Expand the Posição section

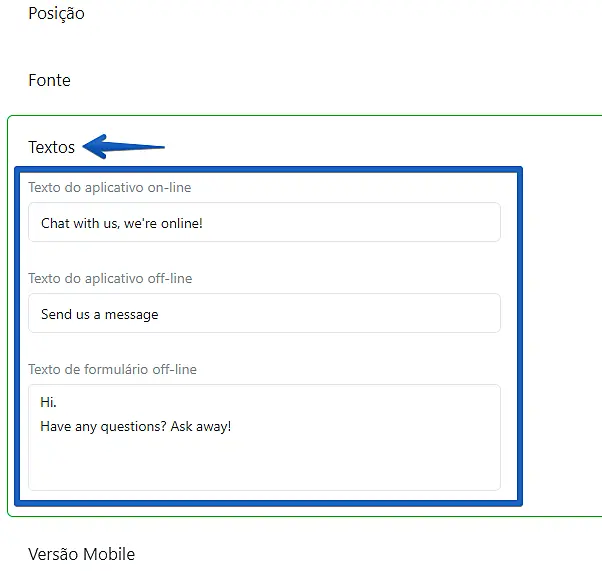pos(56,14)
